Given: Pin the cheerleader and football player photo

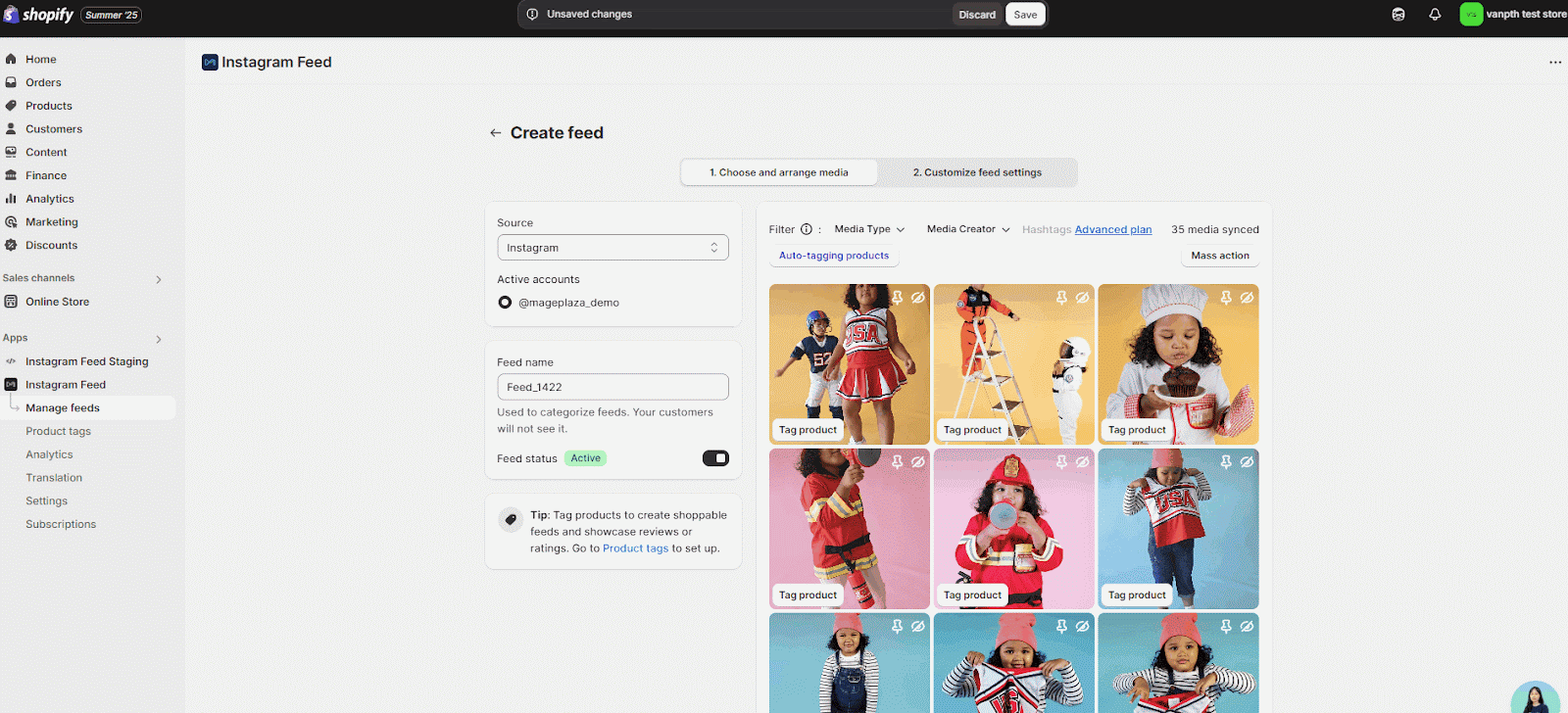Looking at the screenshot, I should pos(897,297).
